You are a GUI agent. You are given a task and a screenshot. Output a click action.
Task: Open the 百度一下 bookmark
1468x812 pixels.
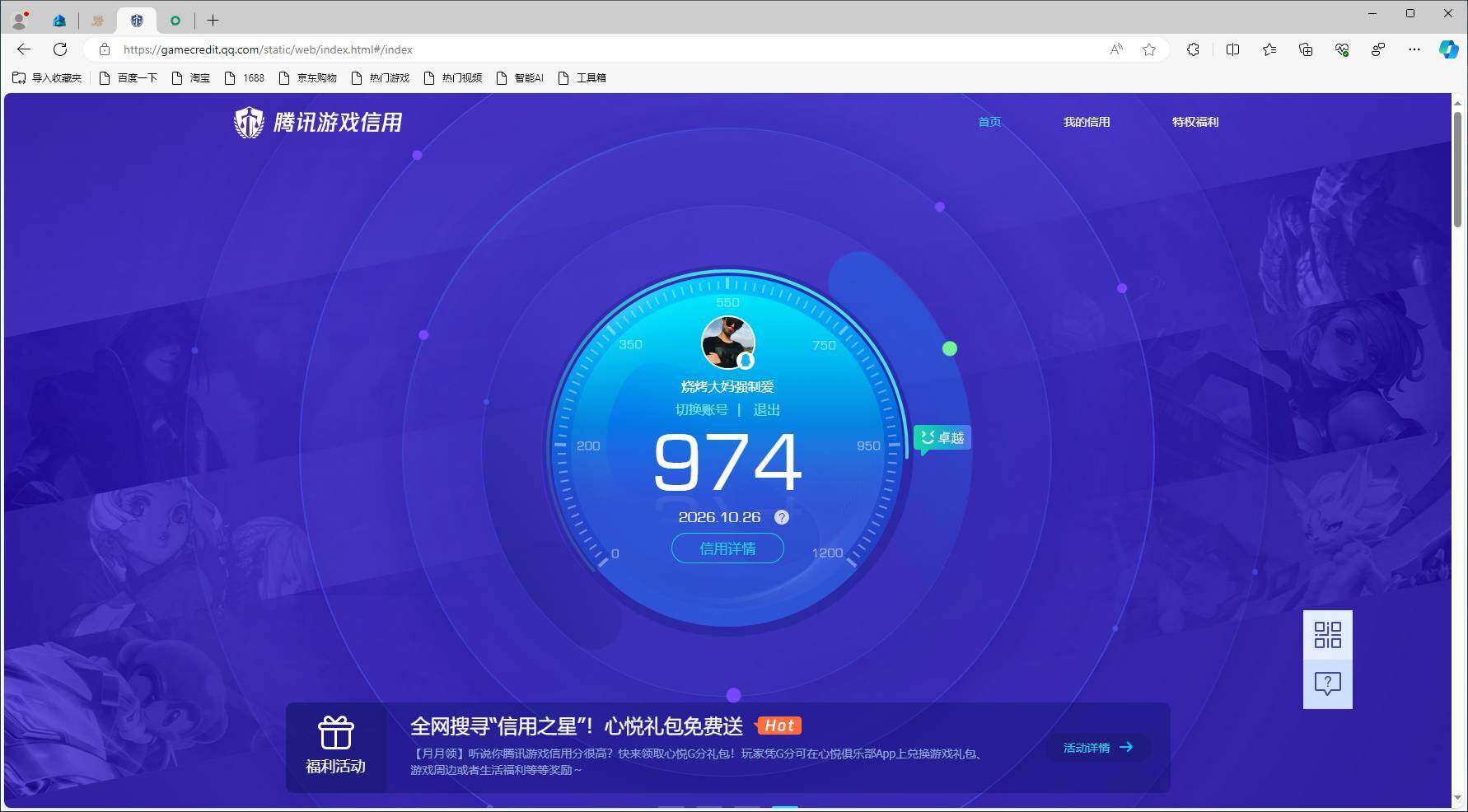click(128, 77)
